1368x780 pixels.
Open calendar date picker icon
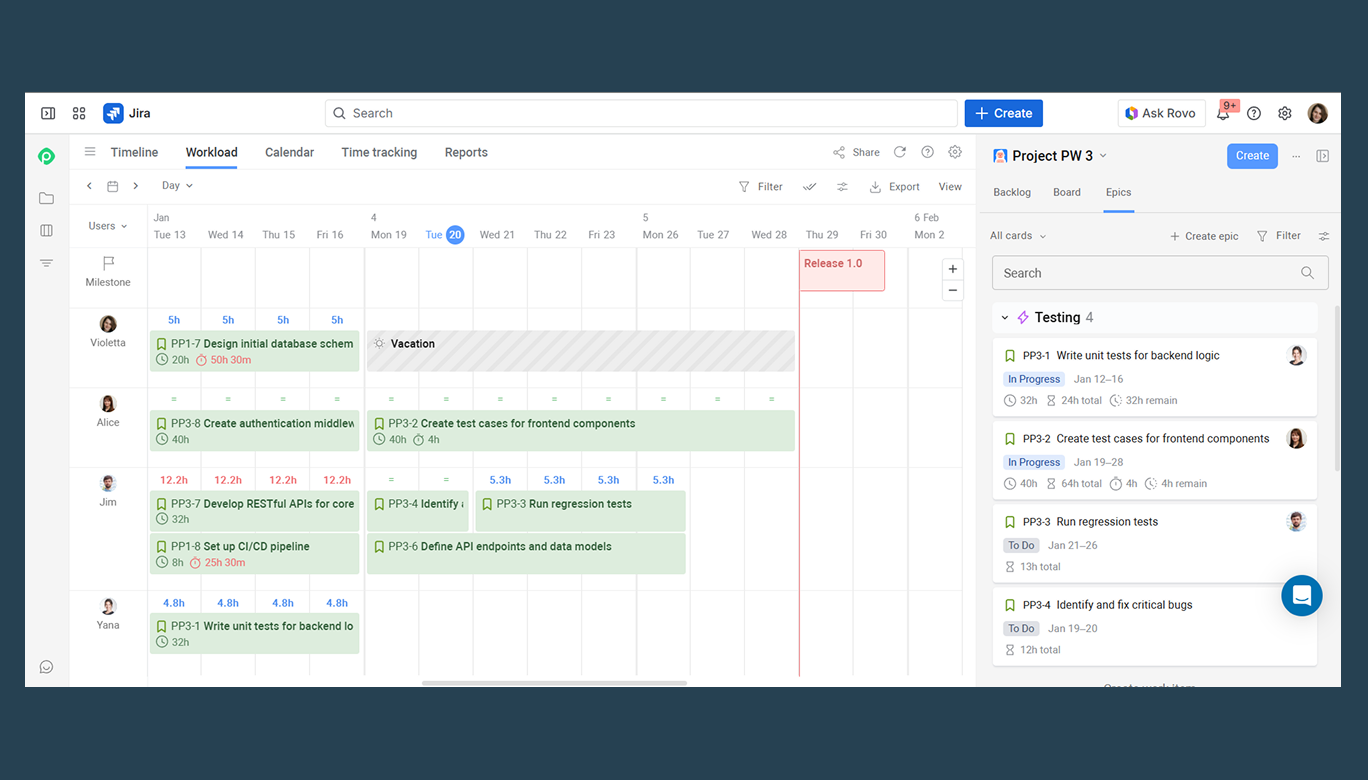pos(112,186)
